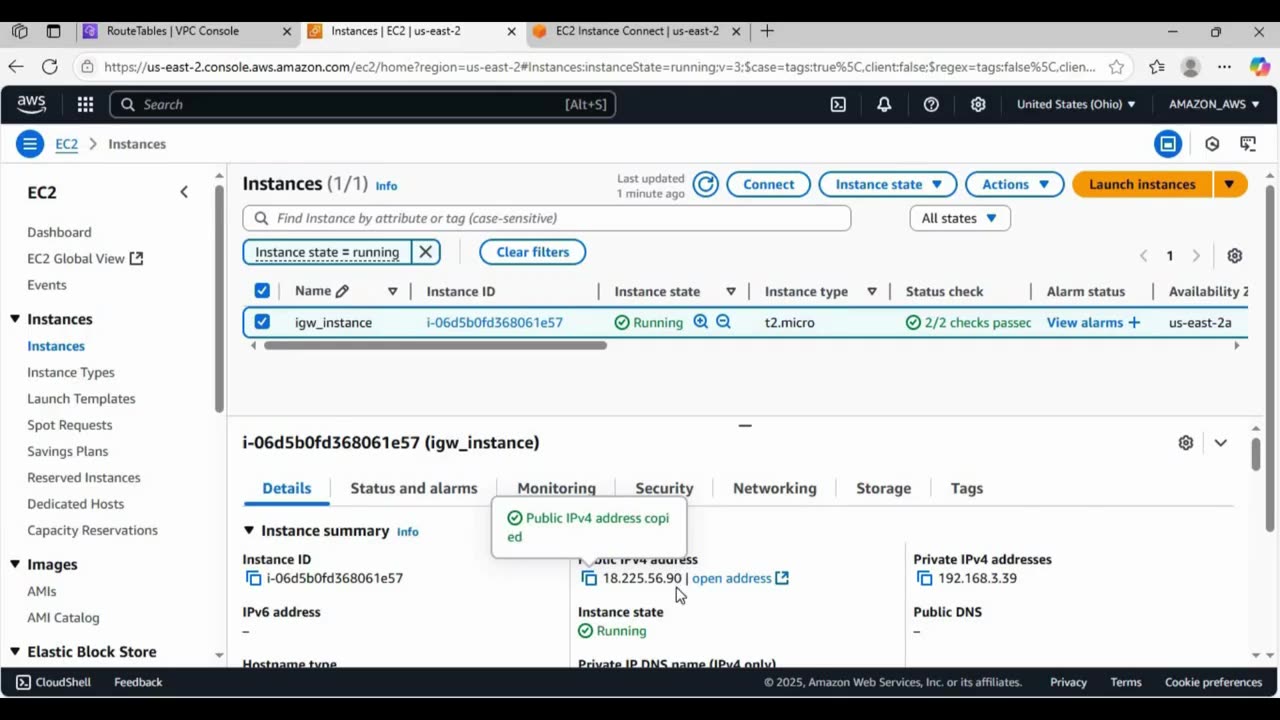Open Spot Requests in the sidebar

70,425
